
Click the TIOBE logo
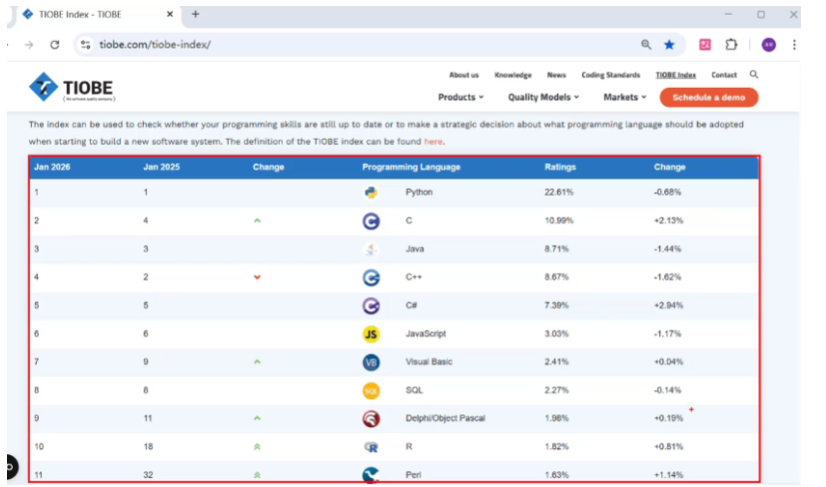[x=72, y=87]
